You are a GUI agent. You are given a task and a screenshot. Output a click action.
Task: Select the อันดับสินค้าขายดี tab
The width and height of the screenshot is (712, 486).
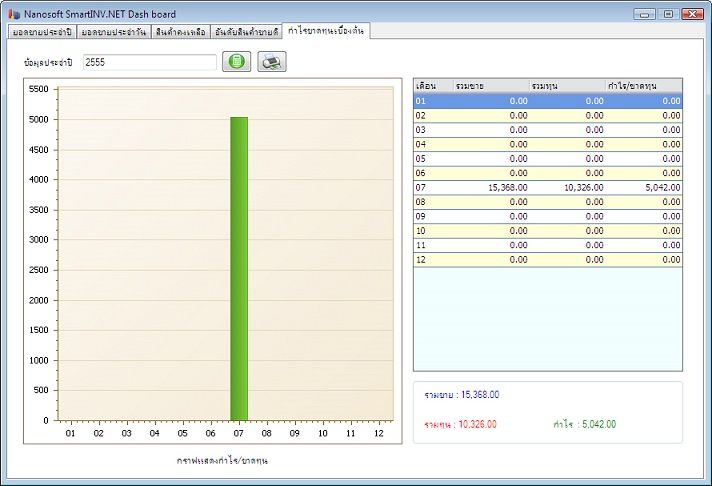point(246,32)
